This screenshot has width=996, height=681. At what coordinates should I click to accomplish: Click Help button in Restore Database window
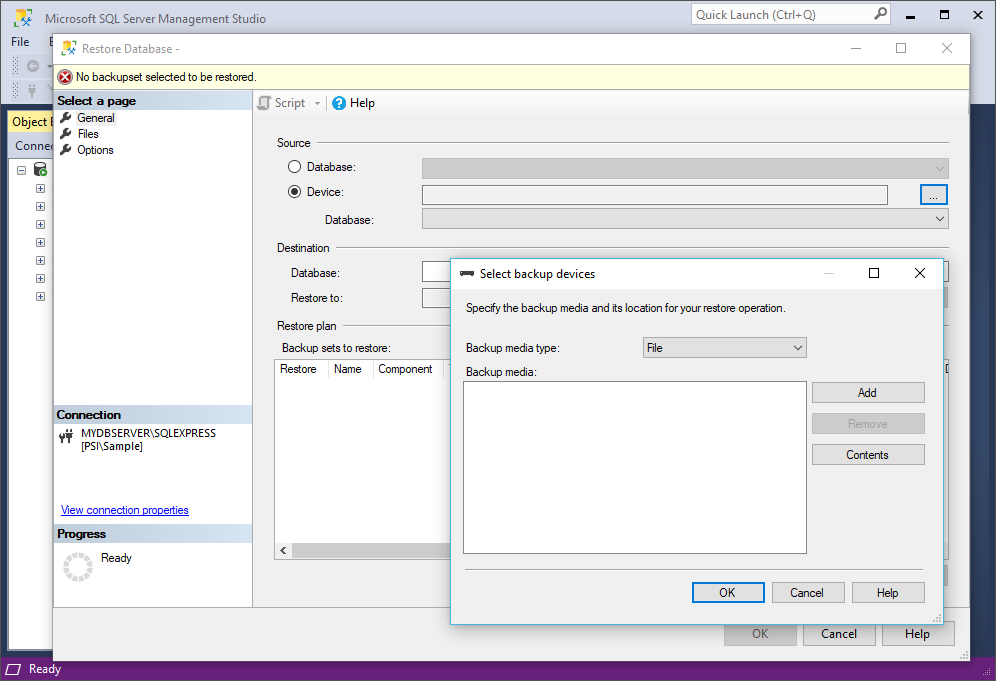click(917, 634)
